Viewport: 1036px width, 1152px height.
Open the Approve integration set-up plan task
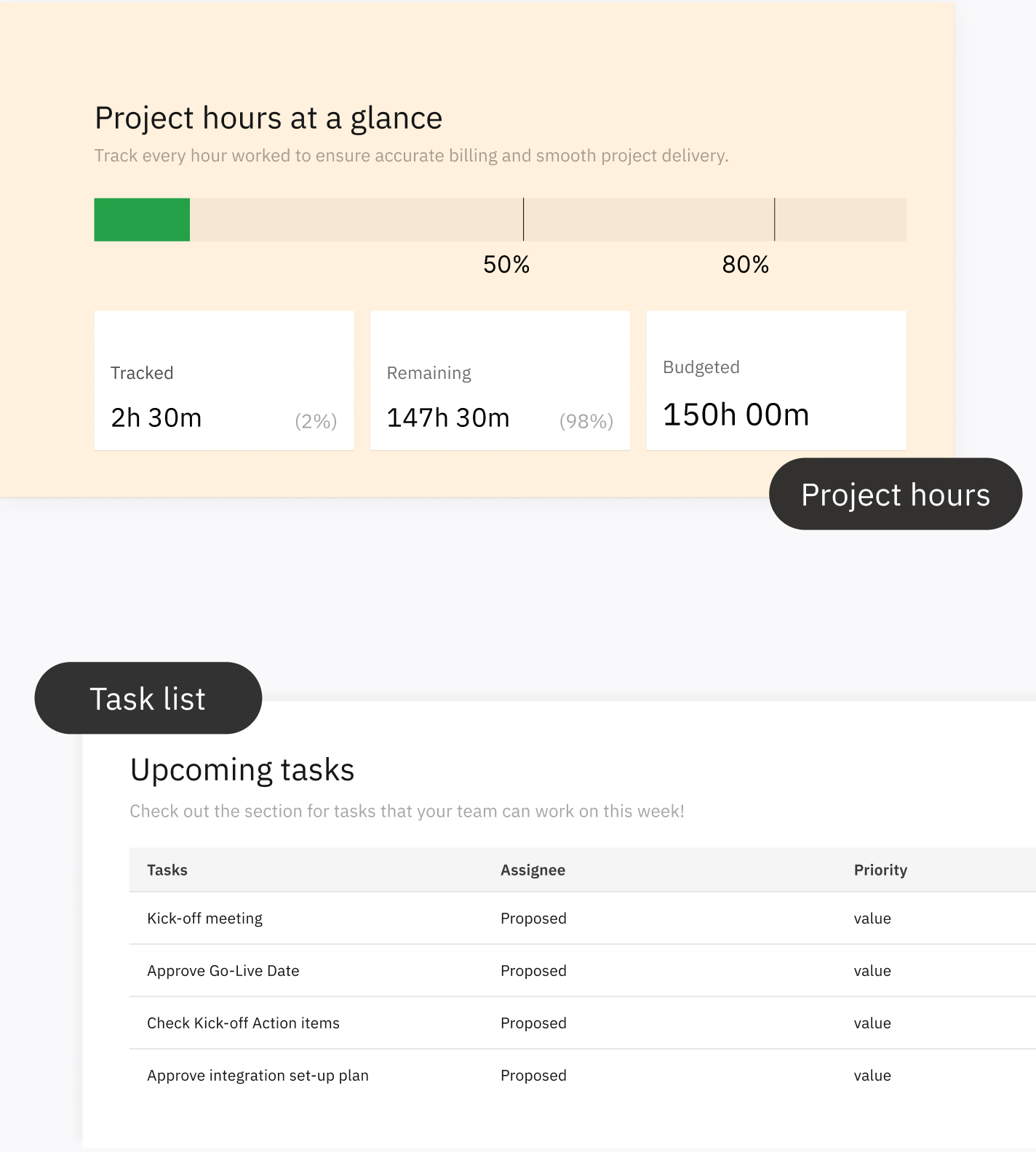tap(258, 1076)
